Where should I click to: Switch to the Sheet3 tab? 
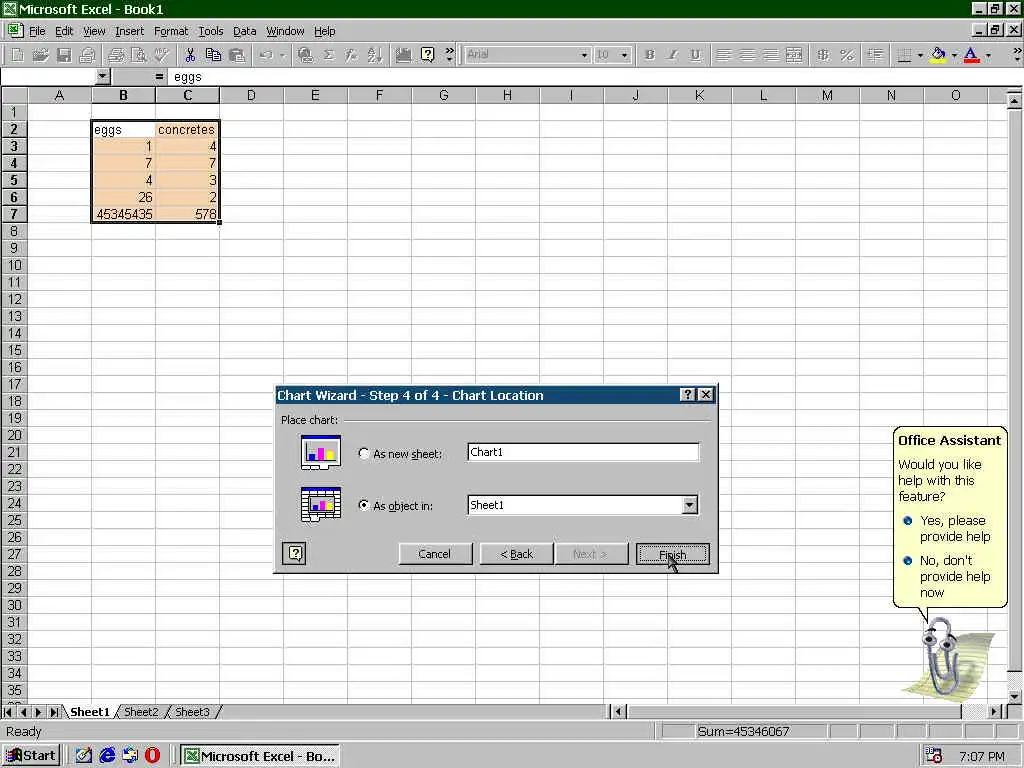tap(192, 712)
